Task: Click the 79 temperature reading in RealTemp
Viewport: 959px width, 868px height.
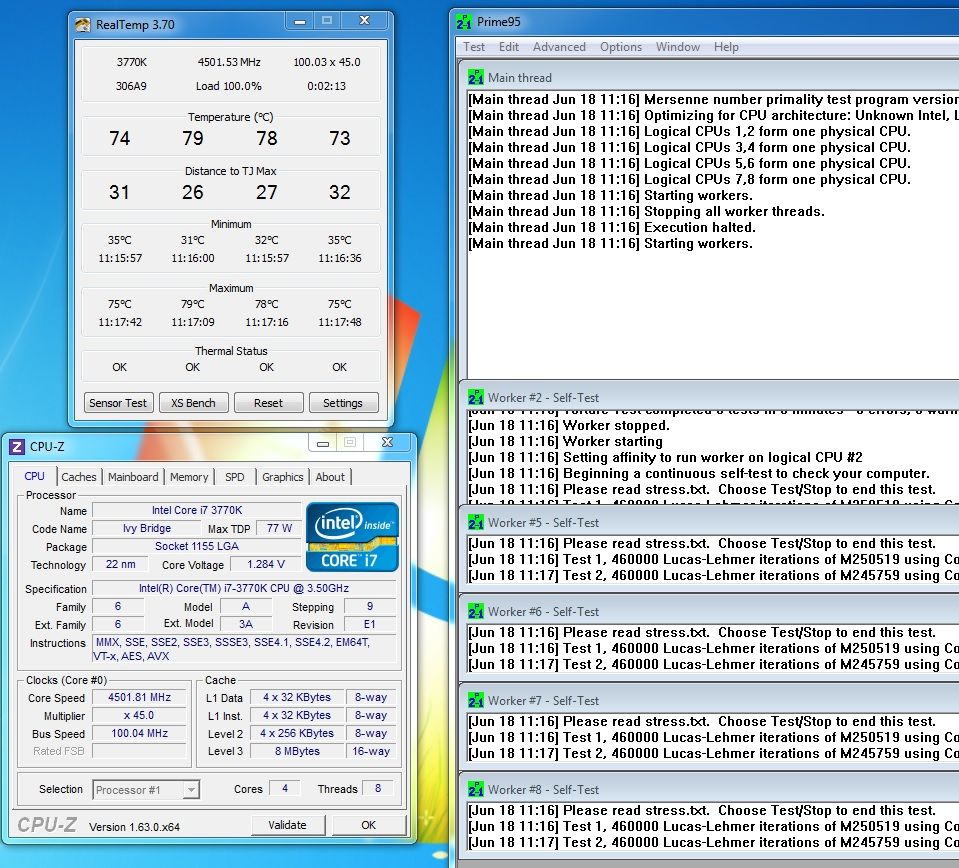Action: coord(193,138)
